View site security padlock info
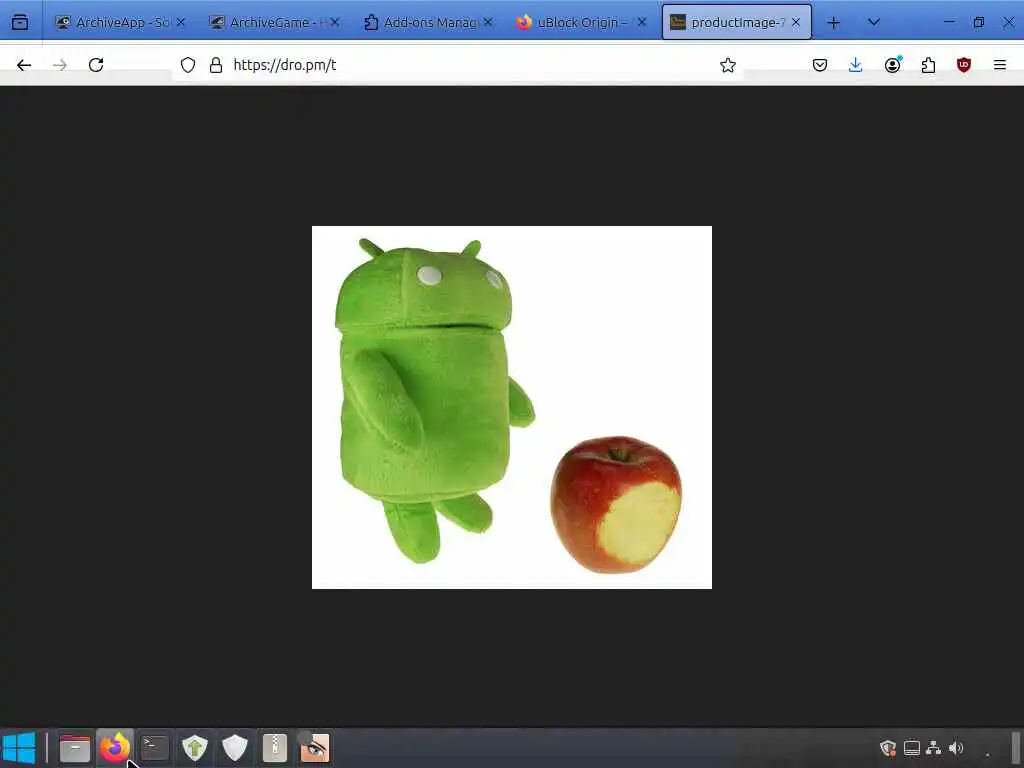This screenshot has width=1024, height=768. coord(216,65)
